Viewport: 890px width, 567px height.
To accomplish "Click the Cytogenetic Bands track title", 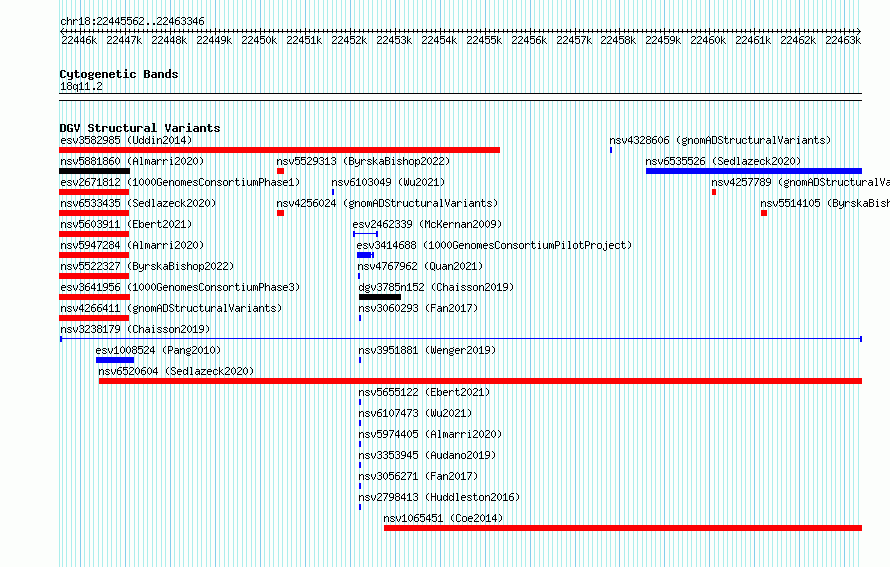I will pyautogui.click(x=119, y=74).
